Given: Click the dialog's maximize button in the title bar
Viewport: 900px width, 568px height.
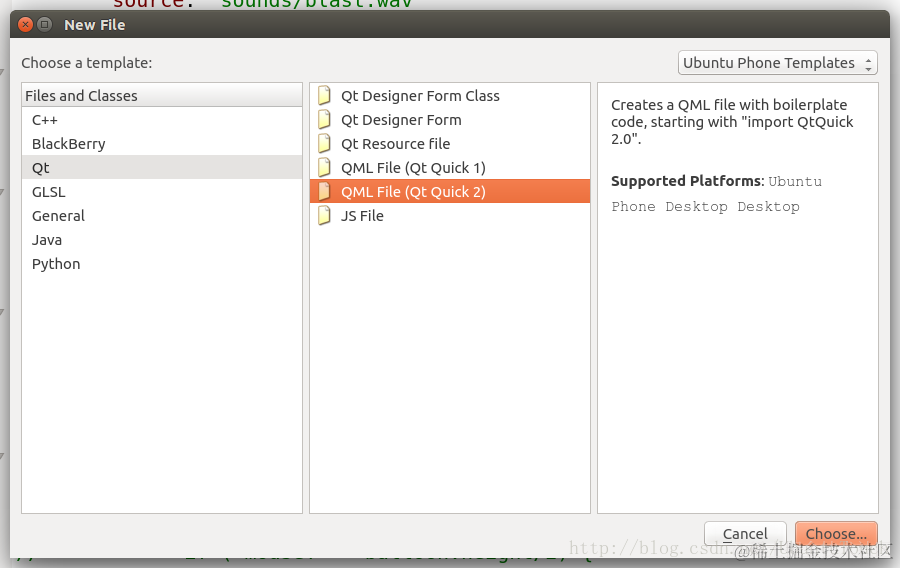Looking at the screenshot, I should 44,25.
